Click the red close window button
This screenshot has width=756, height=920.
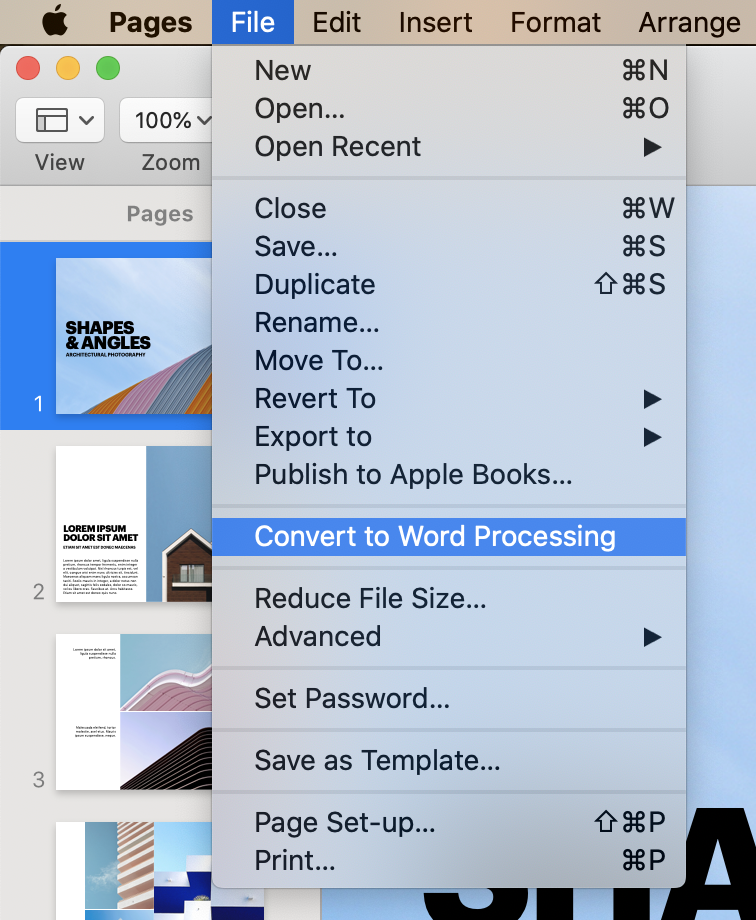28,68
